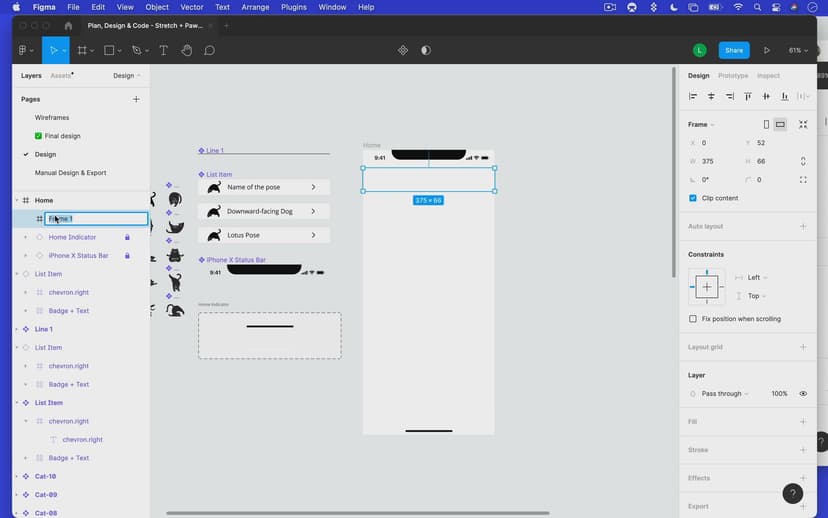Switch to the Prototype tab
The image size is (828, 518).
pos(733,76)
